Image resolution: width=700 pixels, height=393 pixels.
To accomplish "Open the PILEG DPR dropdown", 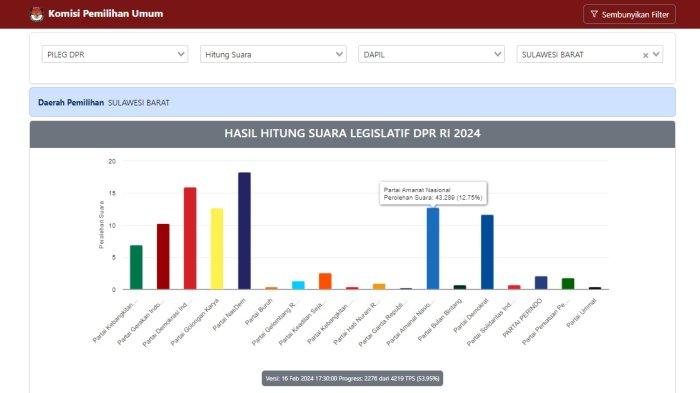I will [x=115, y=54].
